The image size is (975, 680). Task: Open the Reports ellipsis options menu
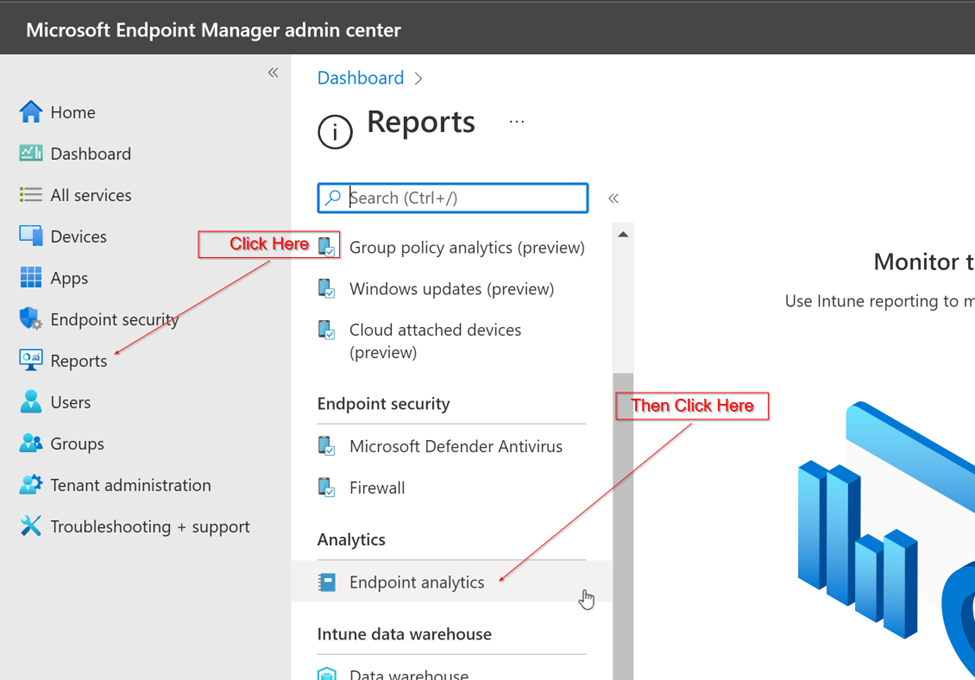click(516, 120)
